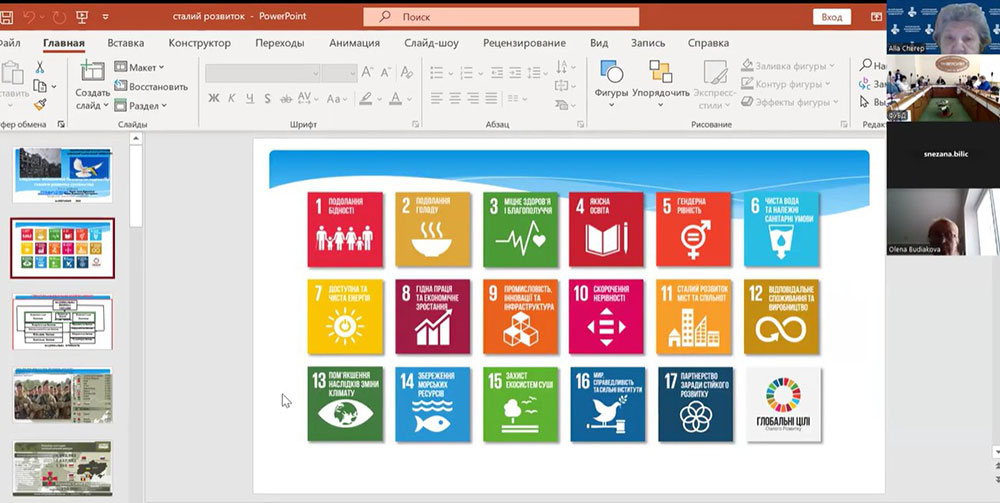Open Эффекты фигуры shape effects dropdown
This screenshot has width=1000, height=503.
(790, 102)
